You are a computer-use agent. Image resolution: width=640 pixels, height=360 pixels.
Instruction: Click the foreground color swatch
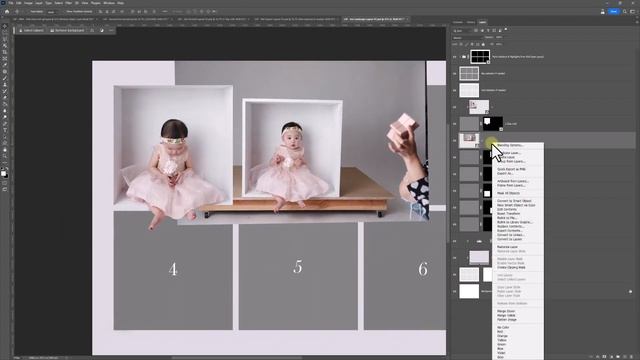pyautogui.click(x=4, y=173)
